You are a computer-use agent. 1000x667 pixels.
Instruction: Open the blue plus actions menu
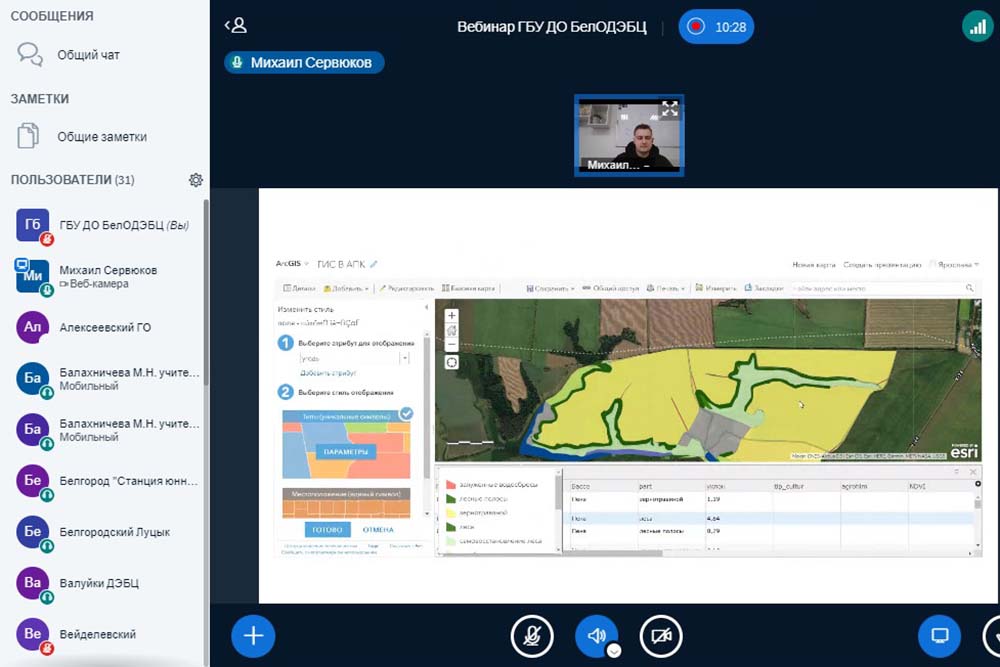point(253,636)
